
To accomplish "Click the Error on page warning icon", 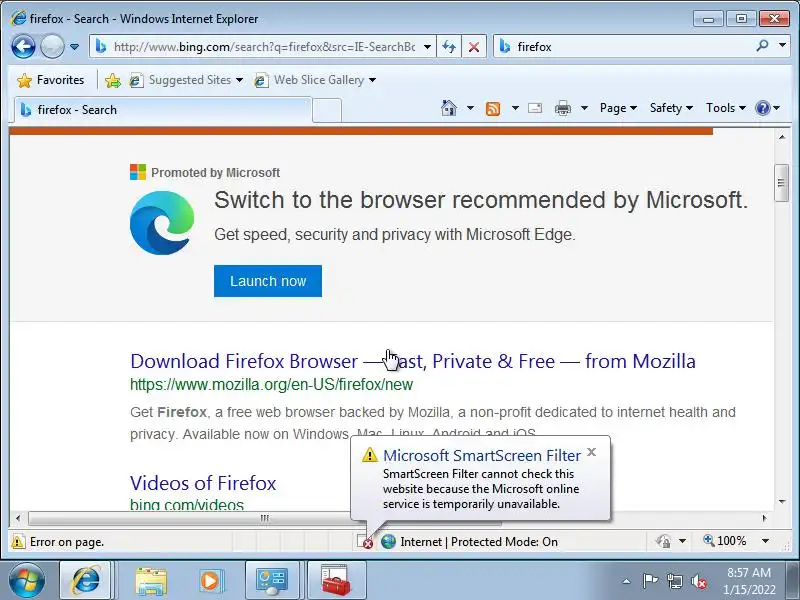I will coord(18,542).
